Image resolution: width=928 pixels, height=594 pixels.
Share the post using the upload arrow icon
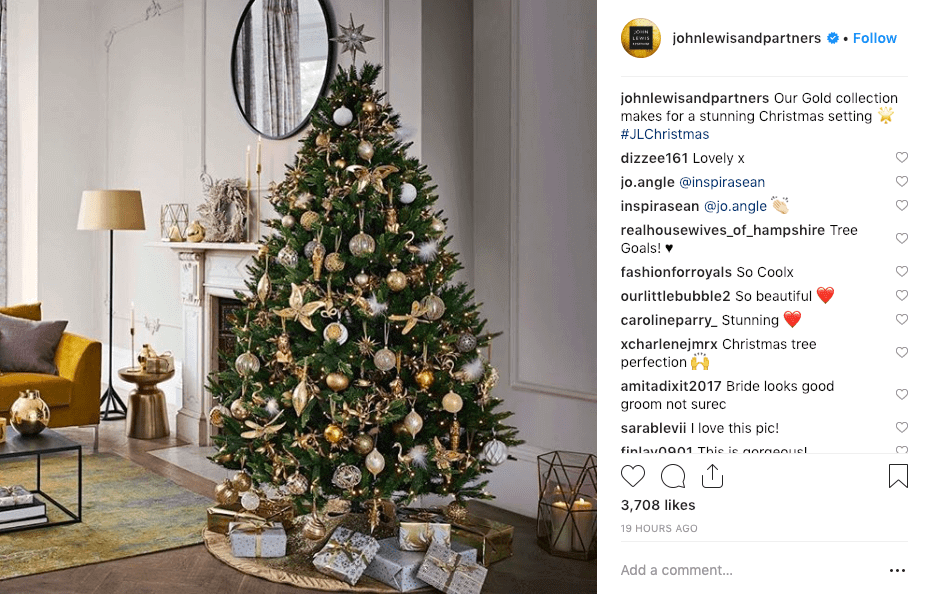click(x=712, y=476)
